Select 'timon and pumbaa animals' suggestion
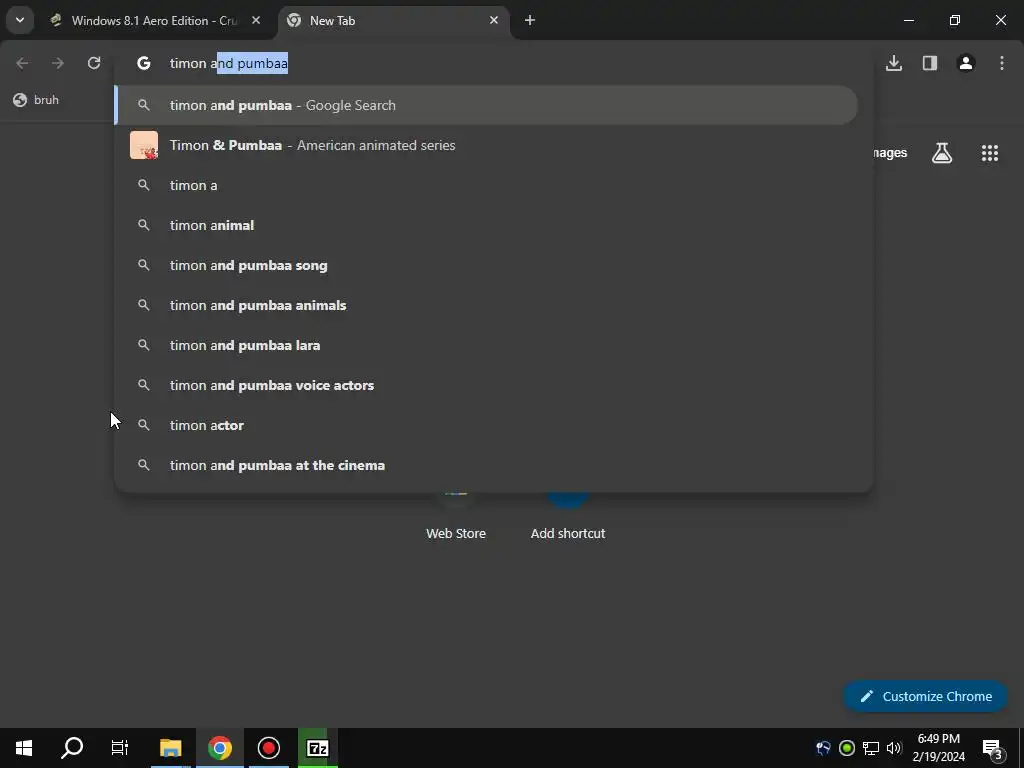1024x768 pixels. tap(487, 305)
